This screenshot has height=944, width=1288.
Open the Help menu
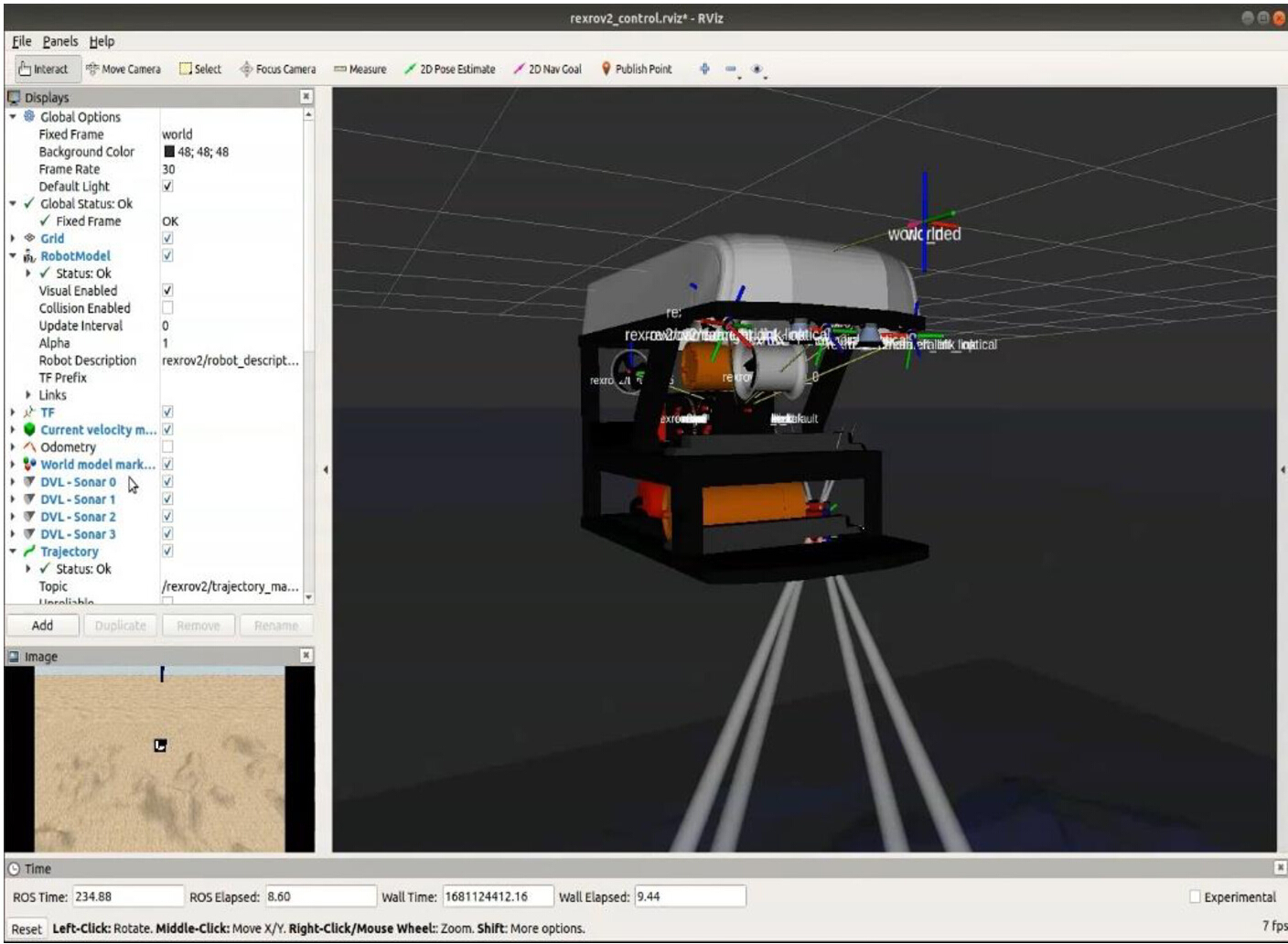tap(102, 41)
